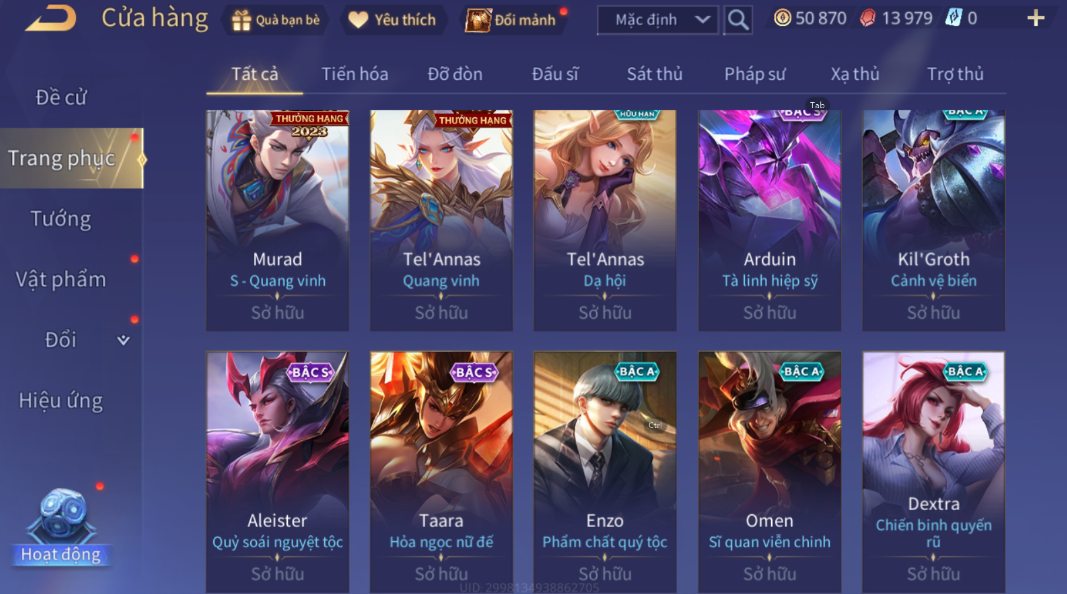Viewport: 1067px width, 594px height.
Task: Click the golden back arrow icon
Action: point(50,18)
